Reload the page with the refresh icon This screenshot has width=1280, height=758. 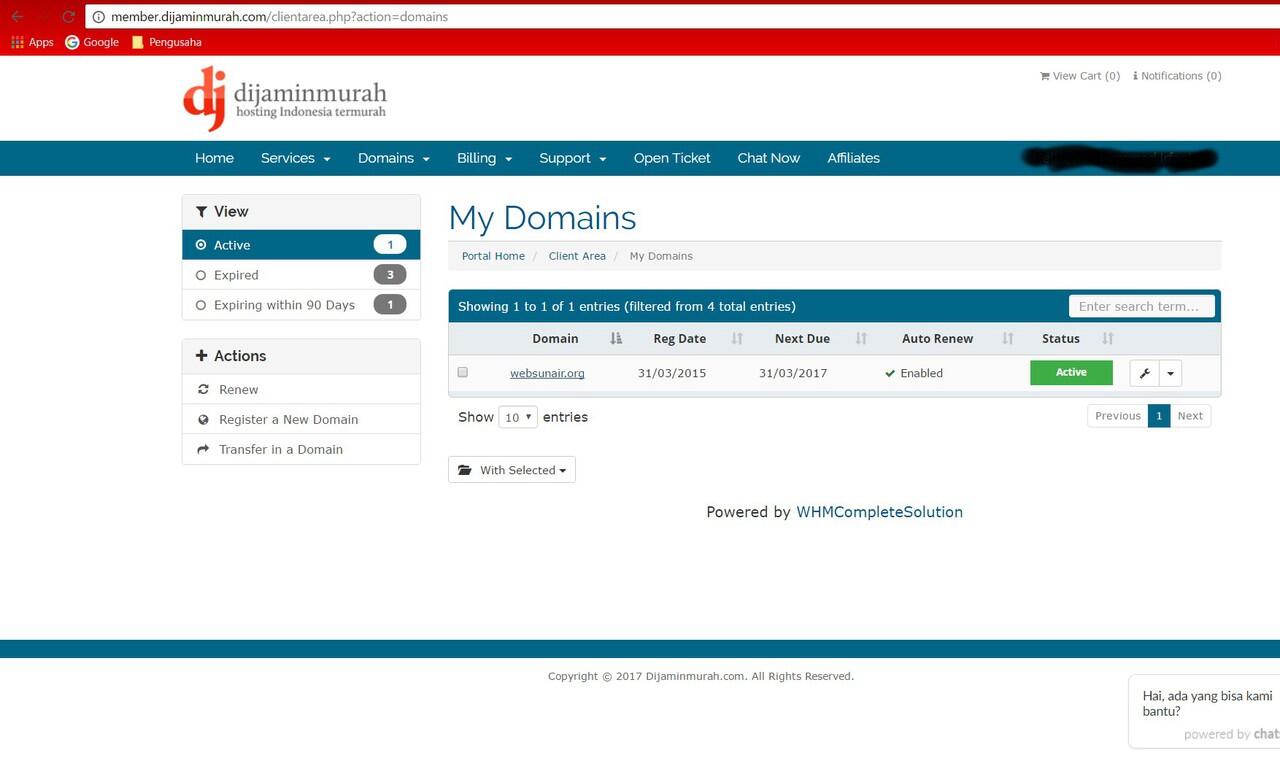click(68, 16)
